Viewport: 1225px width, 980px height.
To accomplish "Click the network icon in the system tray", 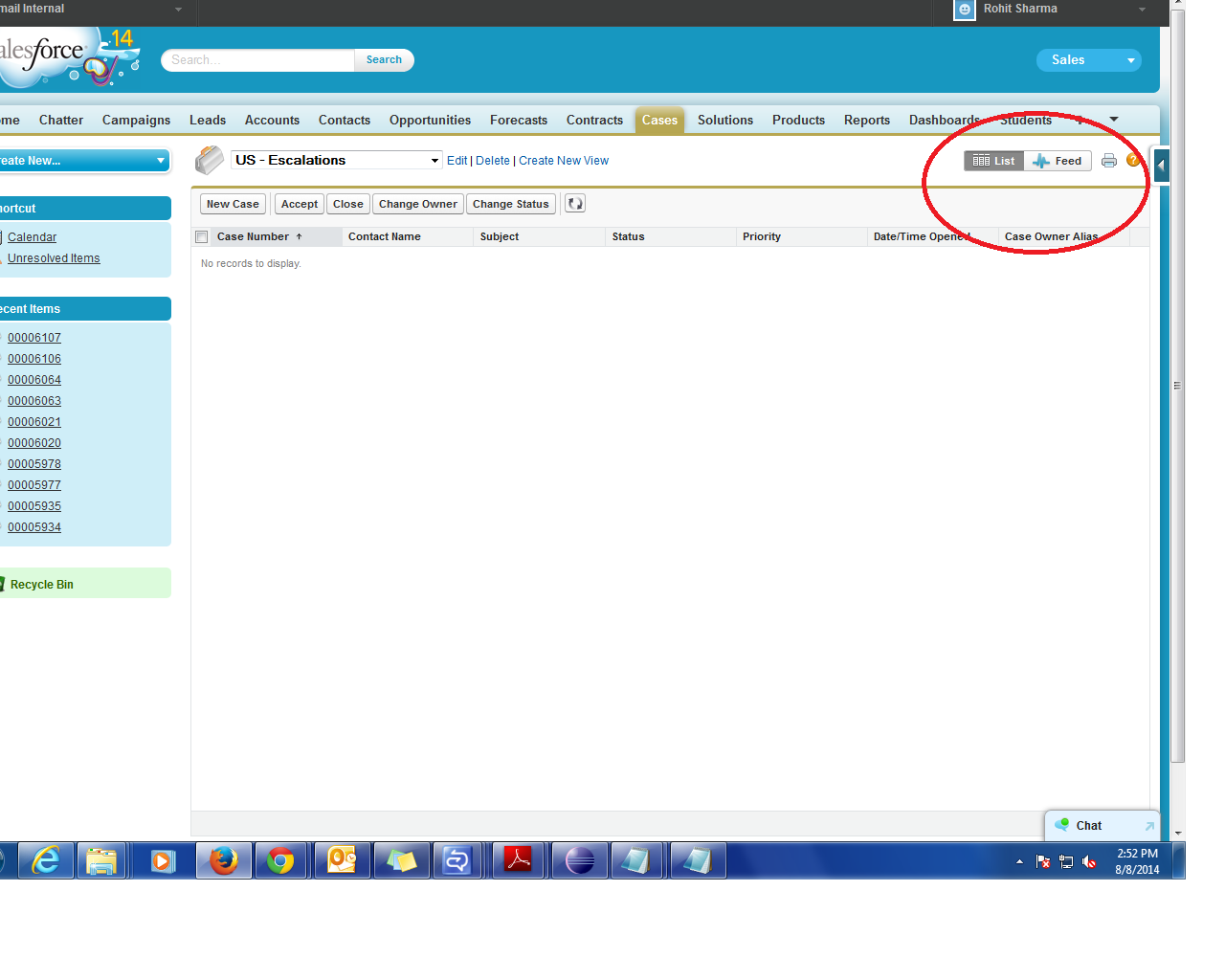I will 1066,862.
